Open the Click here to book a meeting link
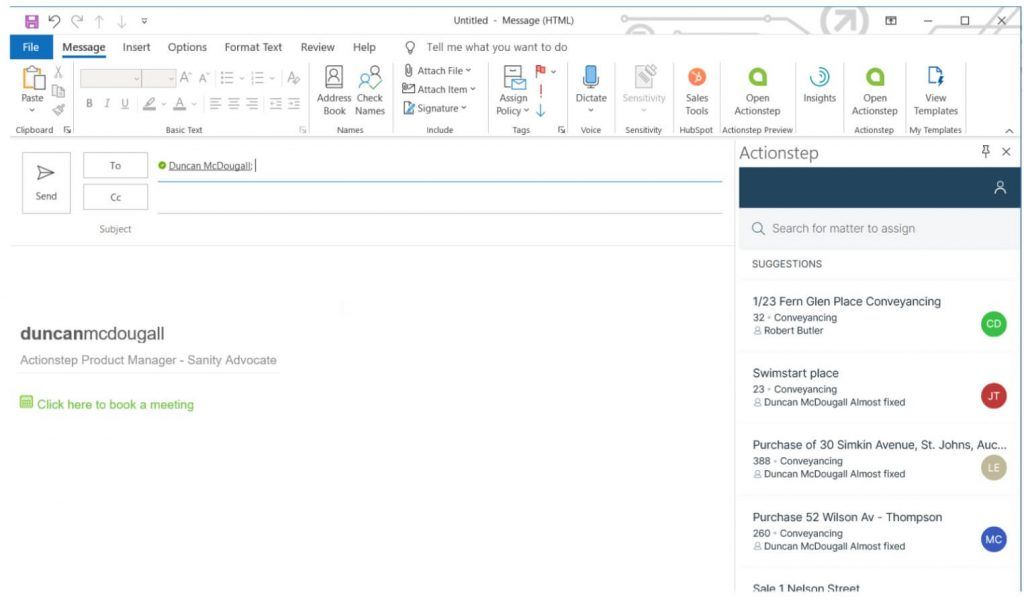The height and width of the screenshot is (607, 1024). 115,404
